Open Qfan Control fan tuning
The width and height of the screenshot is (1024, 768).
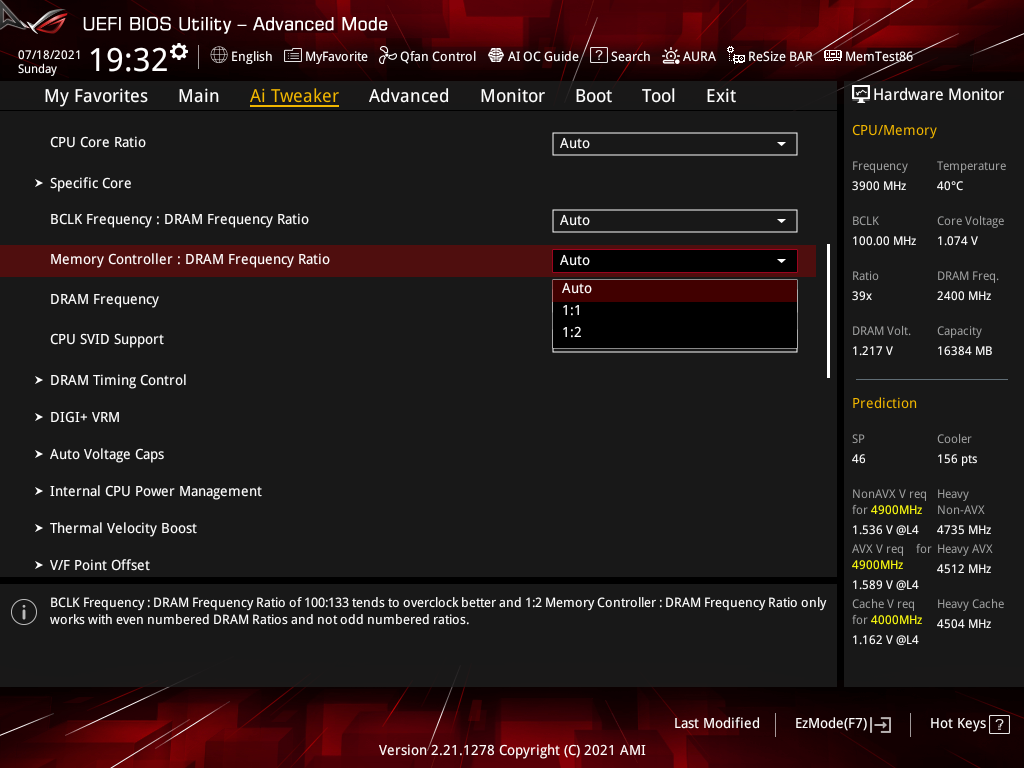[427, 56]
